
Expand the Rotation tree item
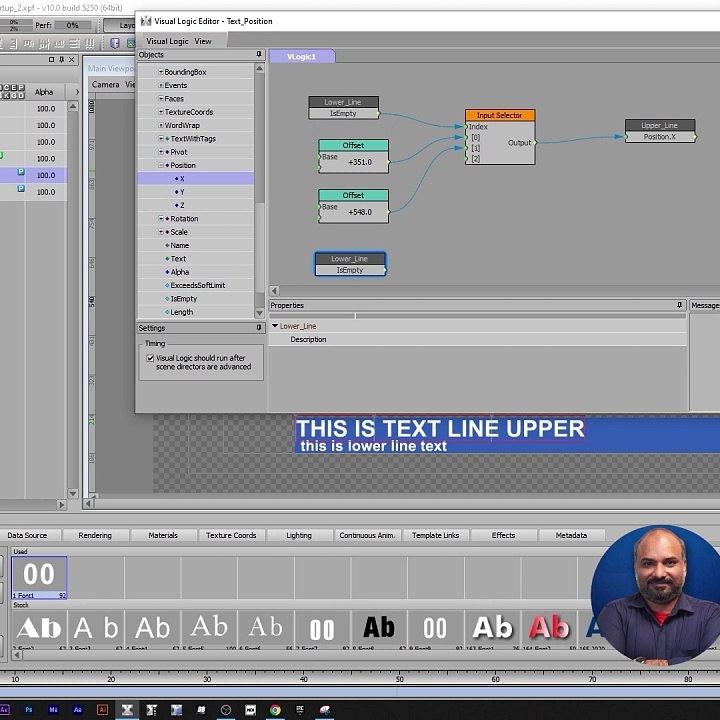[161, 219]
